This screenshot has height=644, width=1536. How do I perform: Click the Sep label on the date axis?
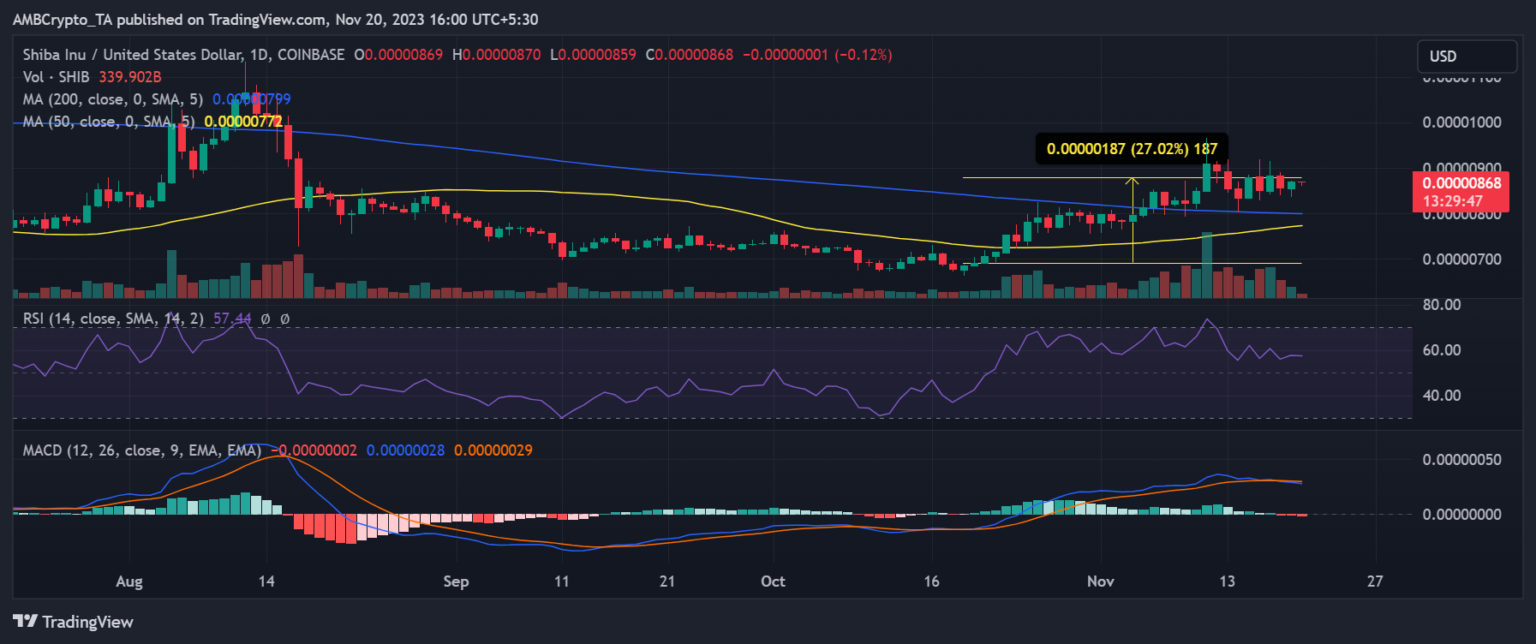(x=456, y=581)
